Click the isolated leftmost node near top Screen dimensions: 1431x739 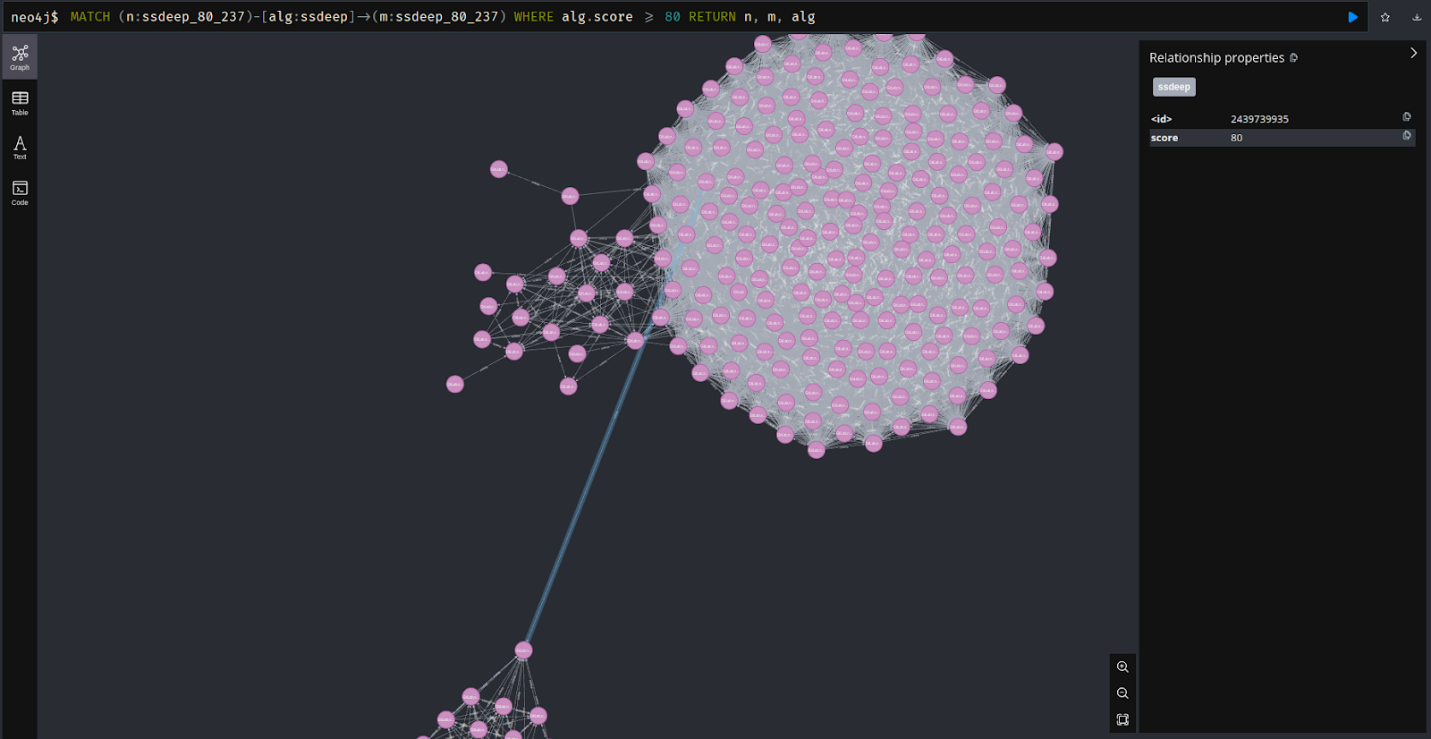499,169
